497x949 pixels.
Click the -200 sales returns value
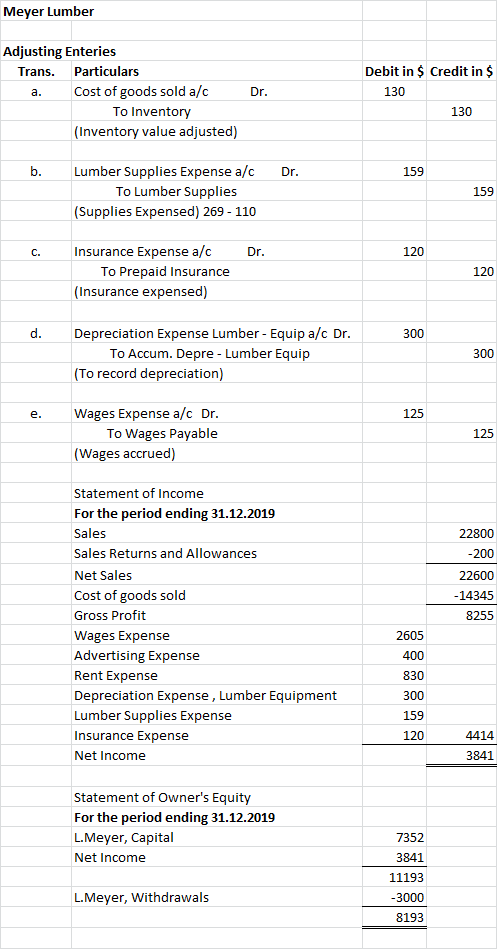[x=482, y=554]
